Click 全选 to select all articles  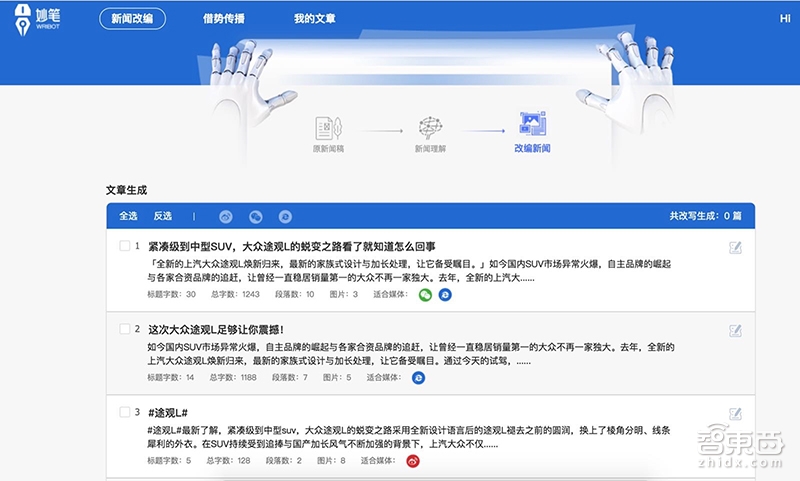pyautogui.click(x=128, y=216)
